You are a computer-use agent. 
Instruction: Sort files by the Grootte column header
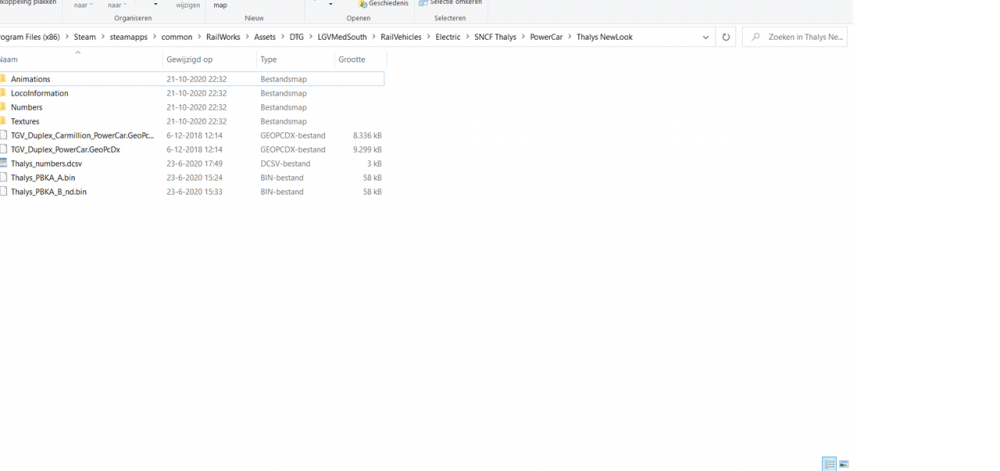(351, 60)
